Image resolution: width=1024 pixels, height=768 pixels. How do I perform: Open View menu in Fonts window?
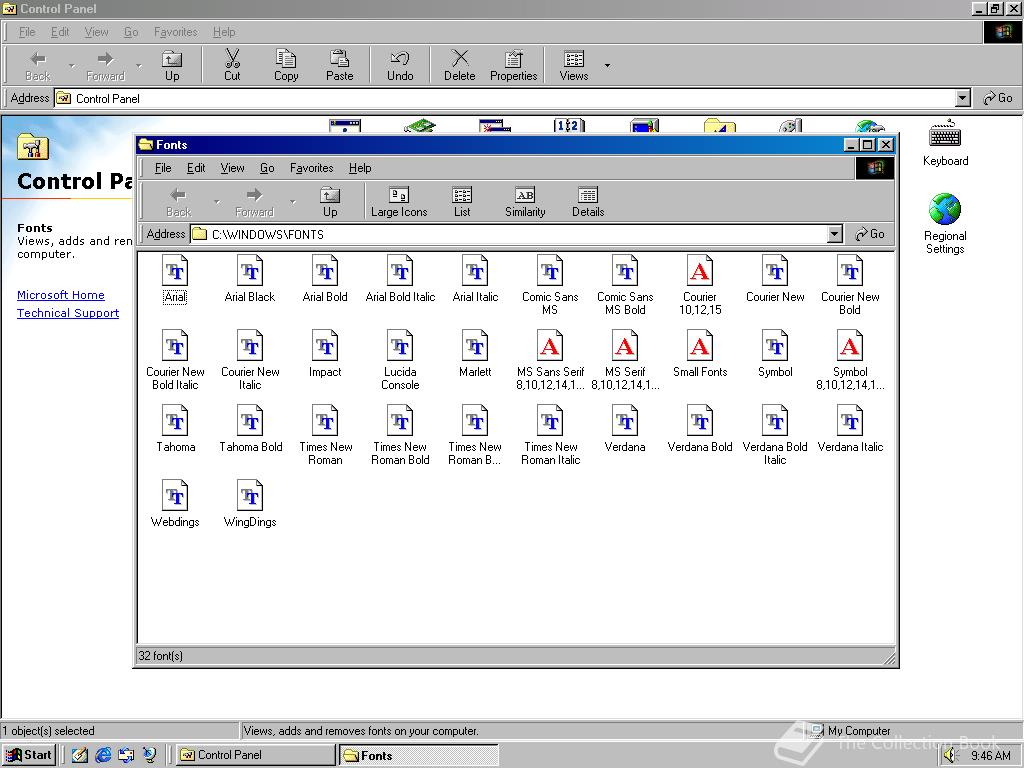coord(232,168)
